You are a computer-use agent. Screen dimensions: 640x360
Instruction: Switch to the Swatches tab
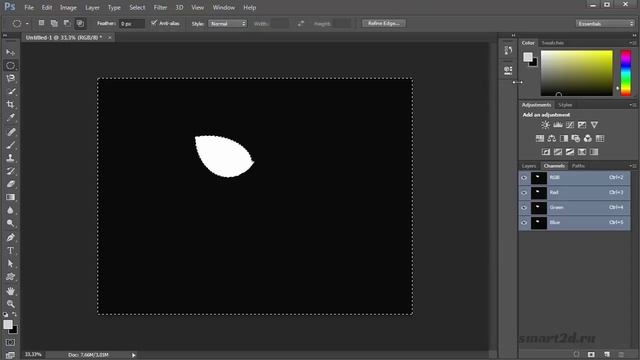(x=553, y=43)
